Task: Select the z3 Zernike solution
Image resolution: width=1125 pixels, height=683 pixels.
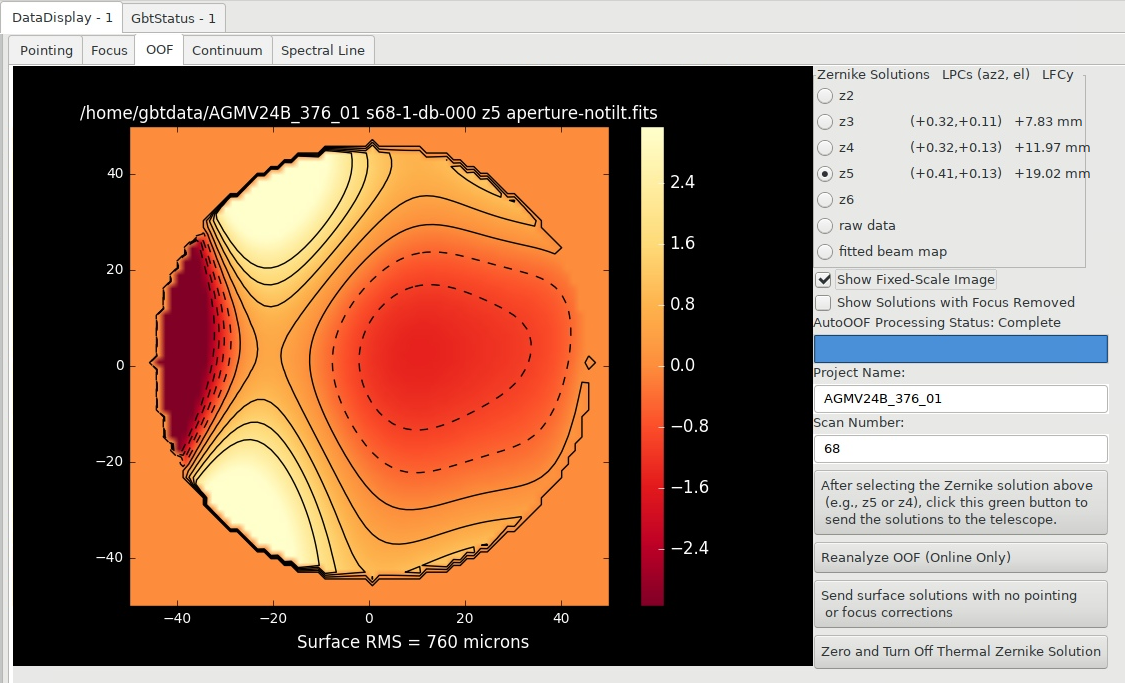Action: coord(825,122)
